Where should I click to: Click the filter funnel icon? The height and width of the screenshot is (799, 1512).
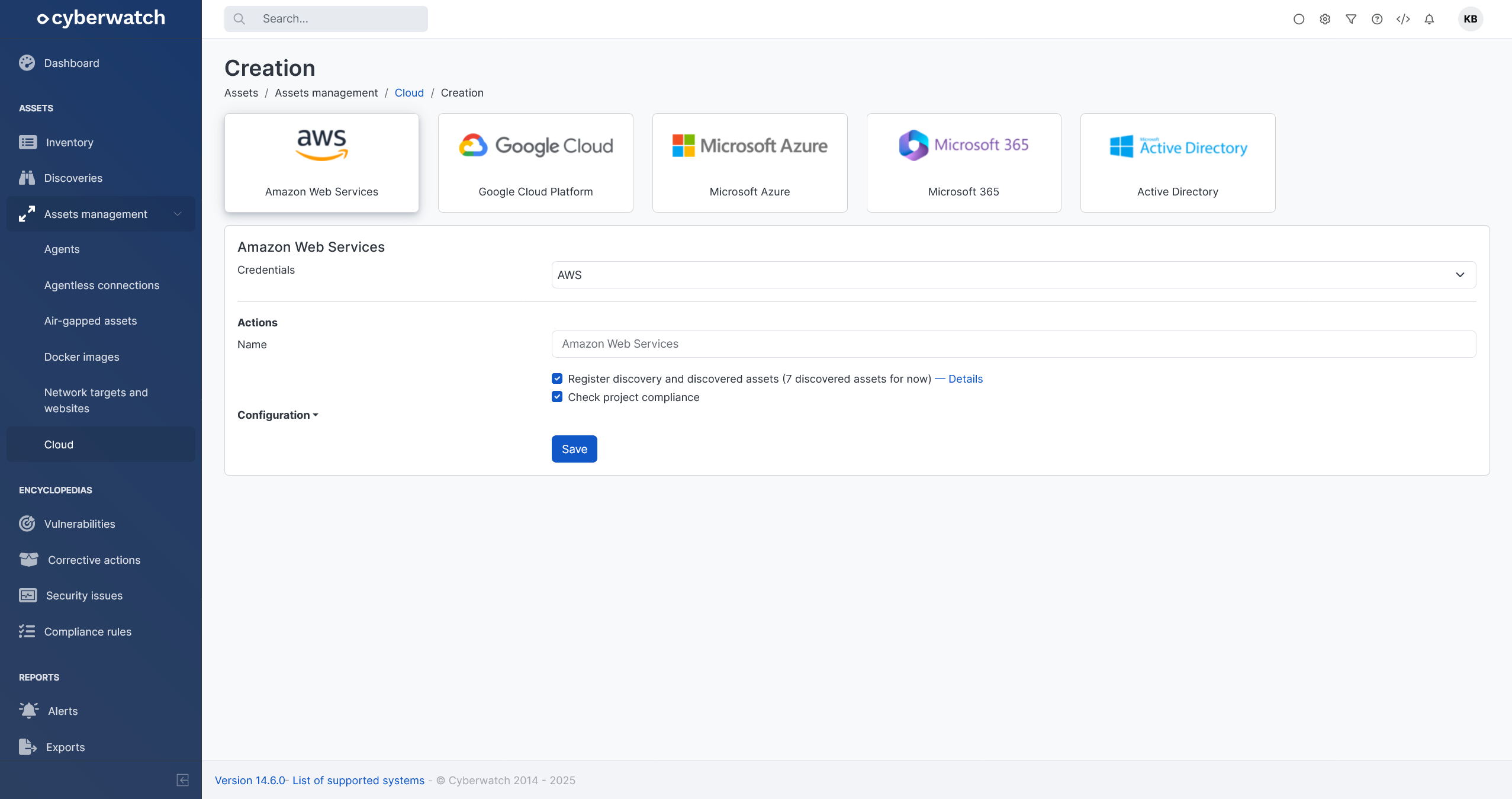(x=1351, y=19)
